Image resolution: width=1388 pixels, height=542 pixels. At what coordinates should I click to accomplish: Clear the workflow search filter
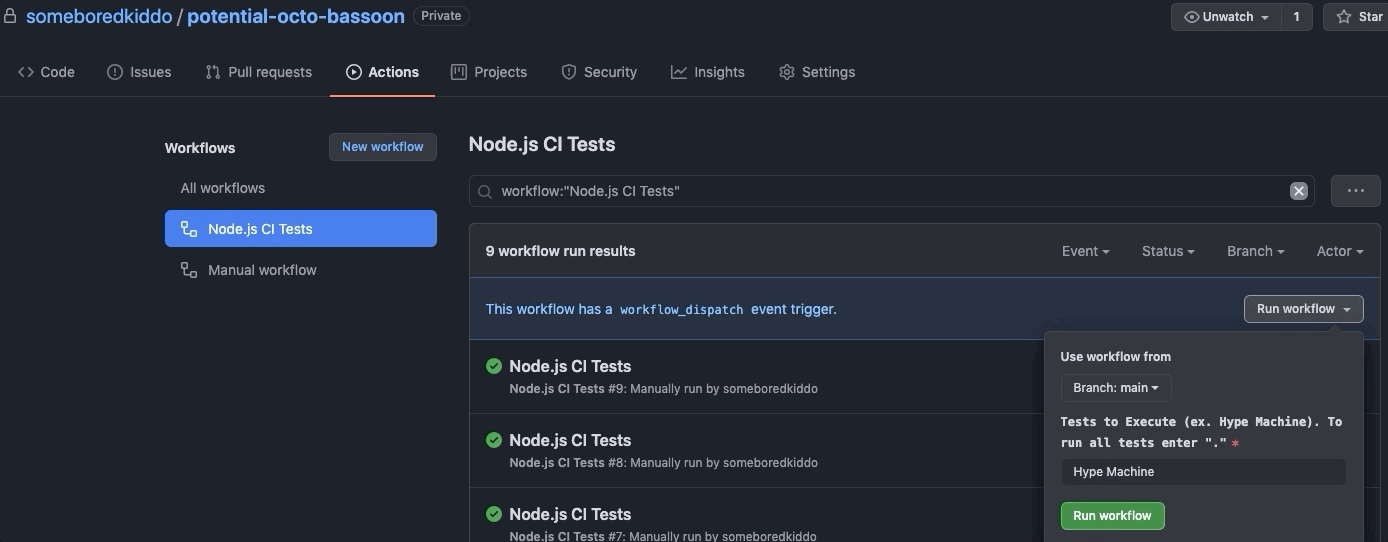[x=1298, y=191]
